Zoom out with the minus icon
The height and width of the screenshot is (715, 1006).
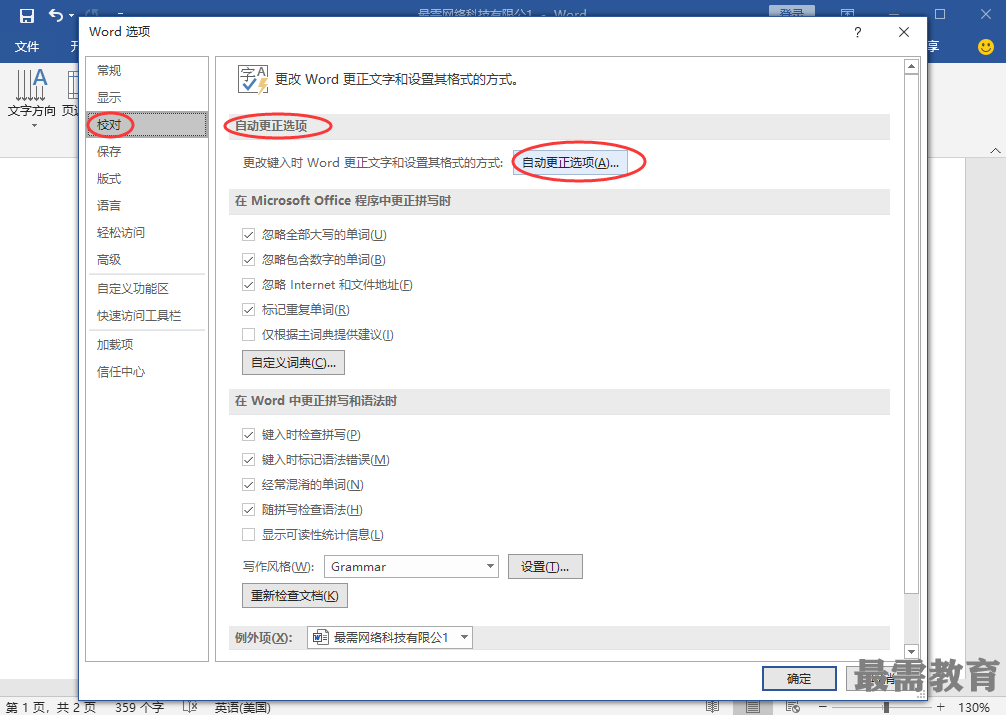tap(823, 707)
